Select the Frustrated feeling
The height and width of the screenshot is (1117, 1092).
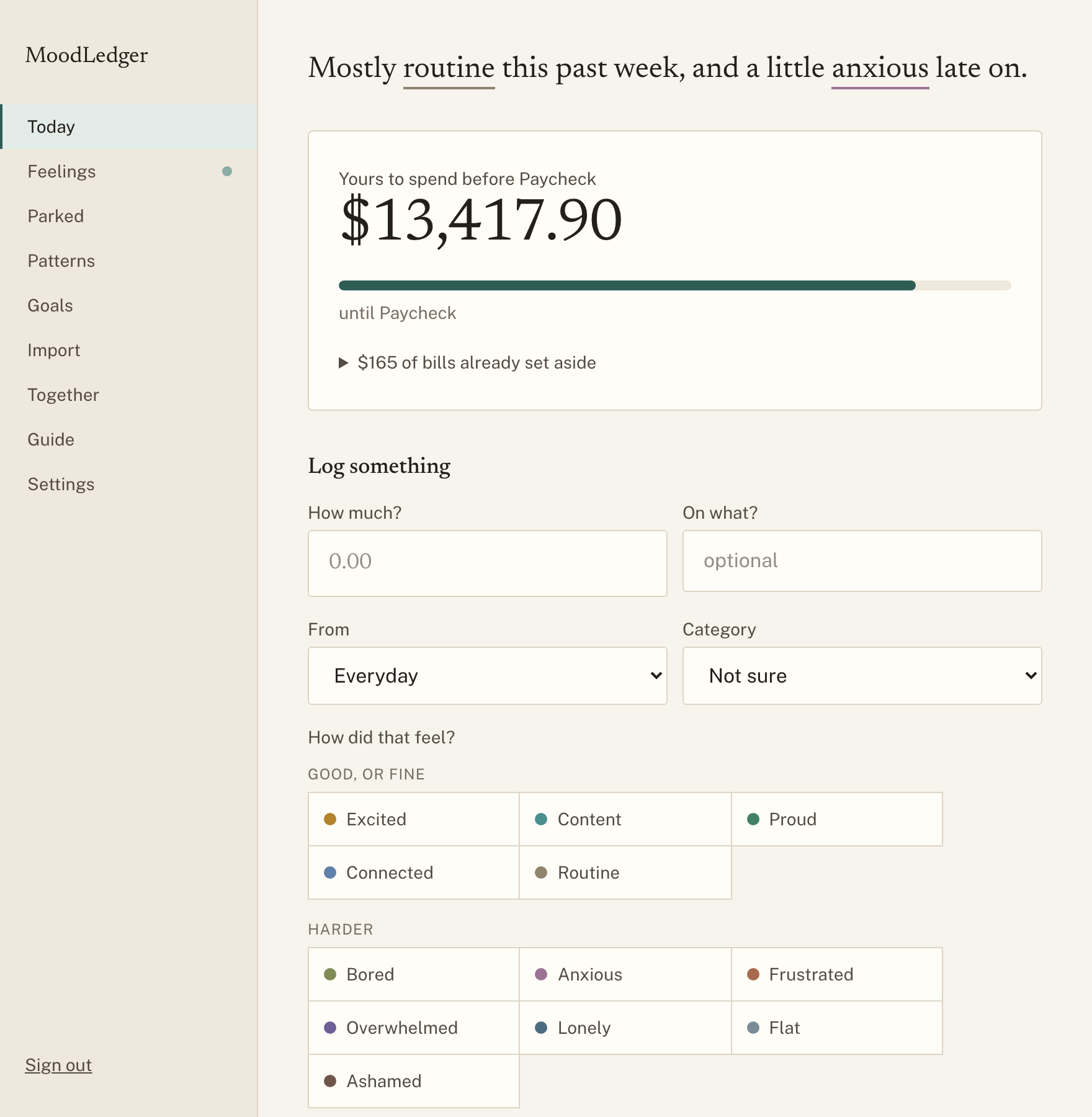point(837,974)
